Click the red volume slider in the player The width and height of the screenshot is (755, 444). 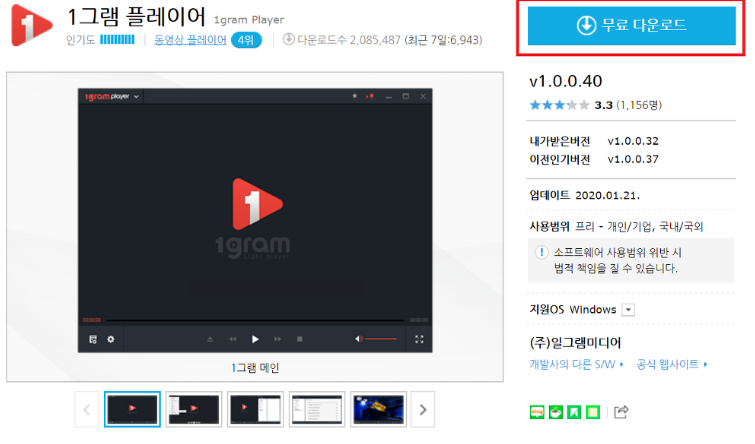pyautogui.click(x=381, y=339)
